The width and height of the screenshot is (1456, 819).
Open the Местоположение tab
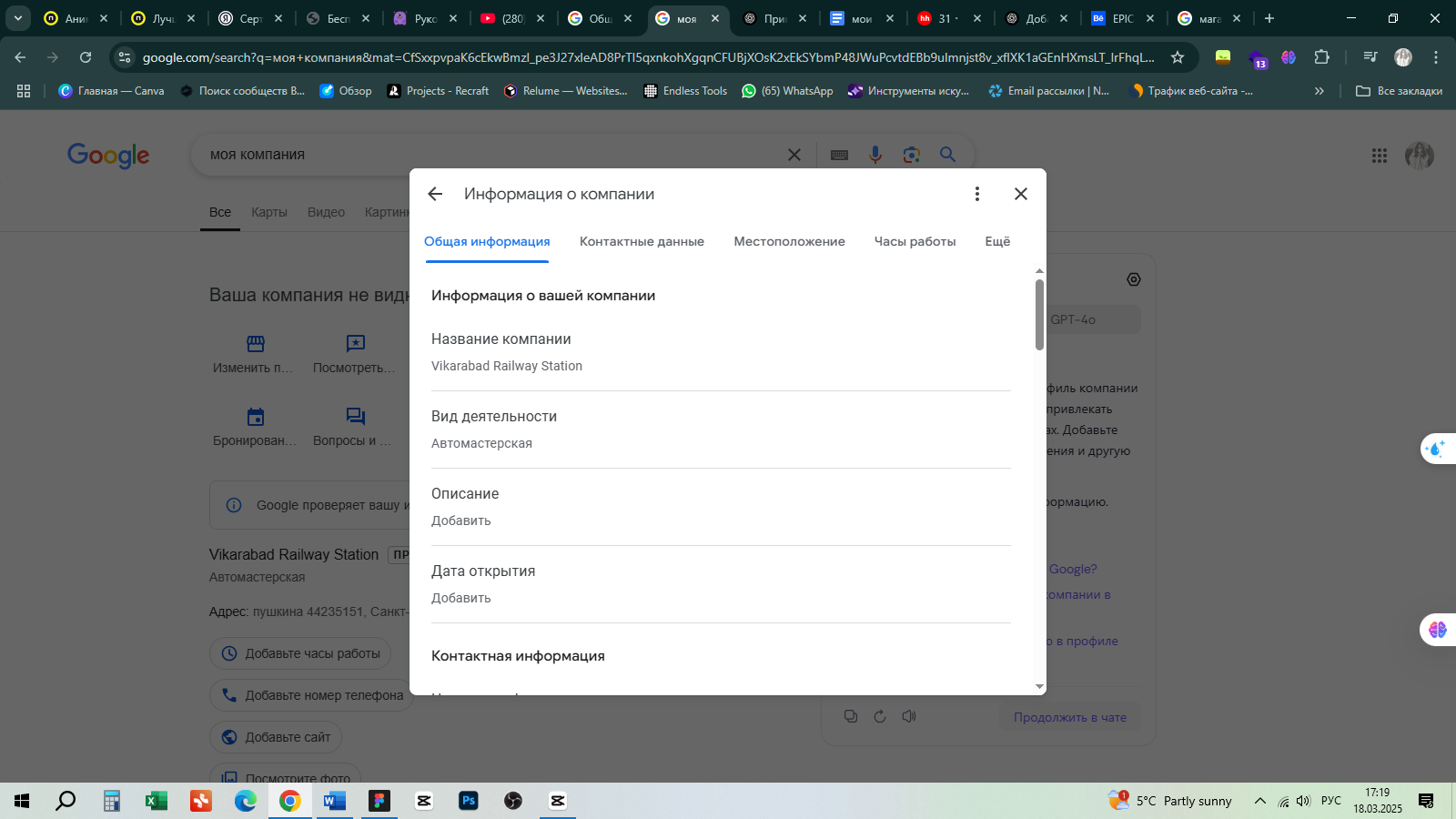[789, 241]
